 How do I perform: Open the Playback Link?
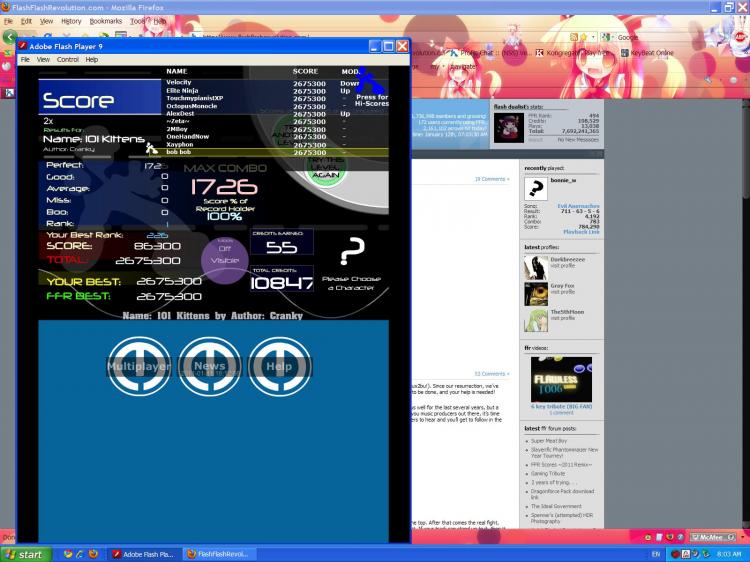[581, 232]
